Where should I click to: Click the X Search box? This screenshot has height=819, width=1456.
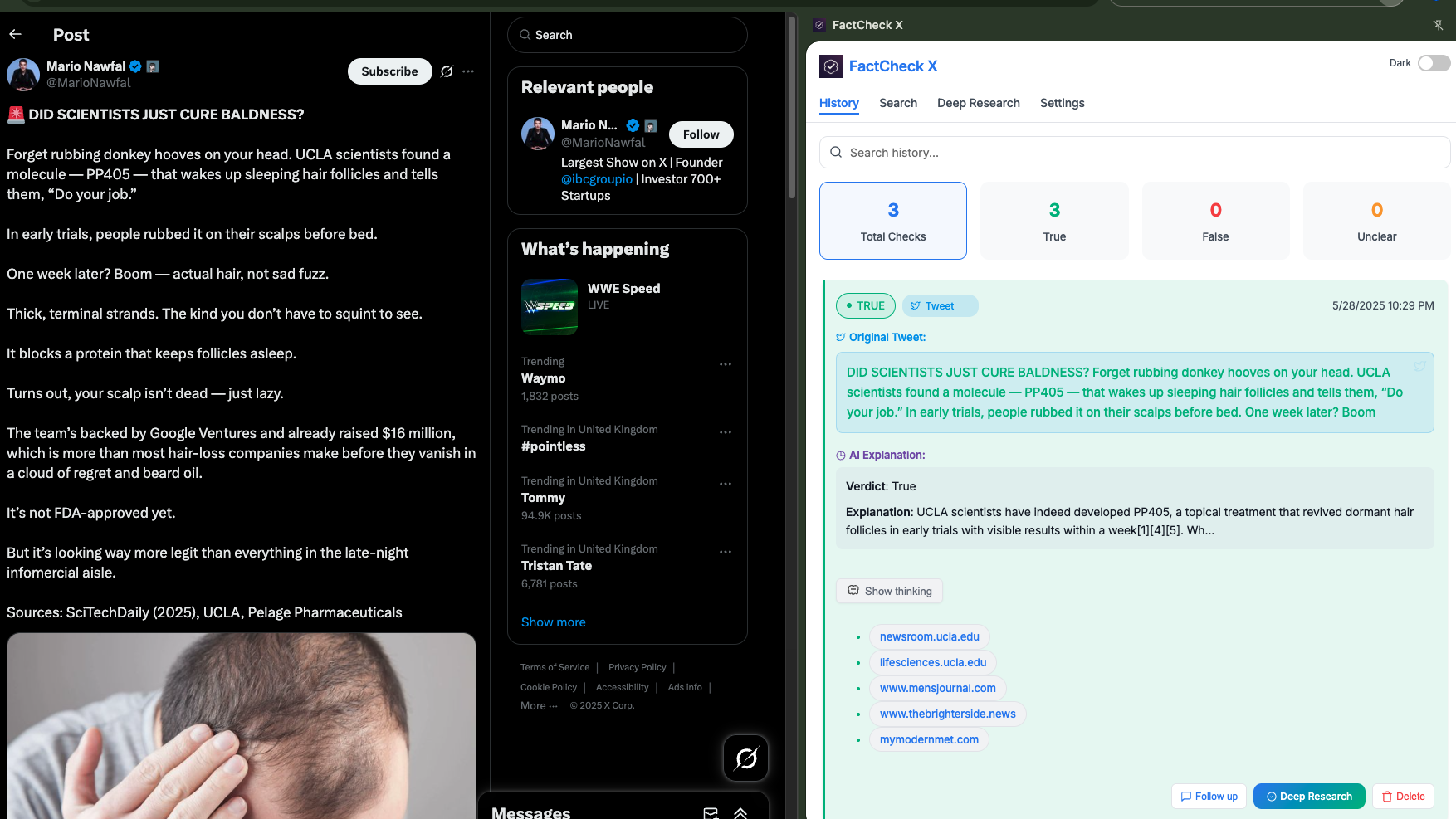click(628, 35)
